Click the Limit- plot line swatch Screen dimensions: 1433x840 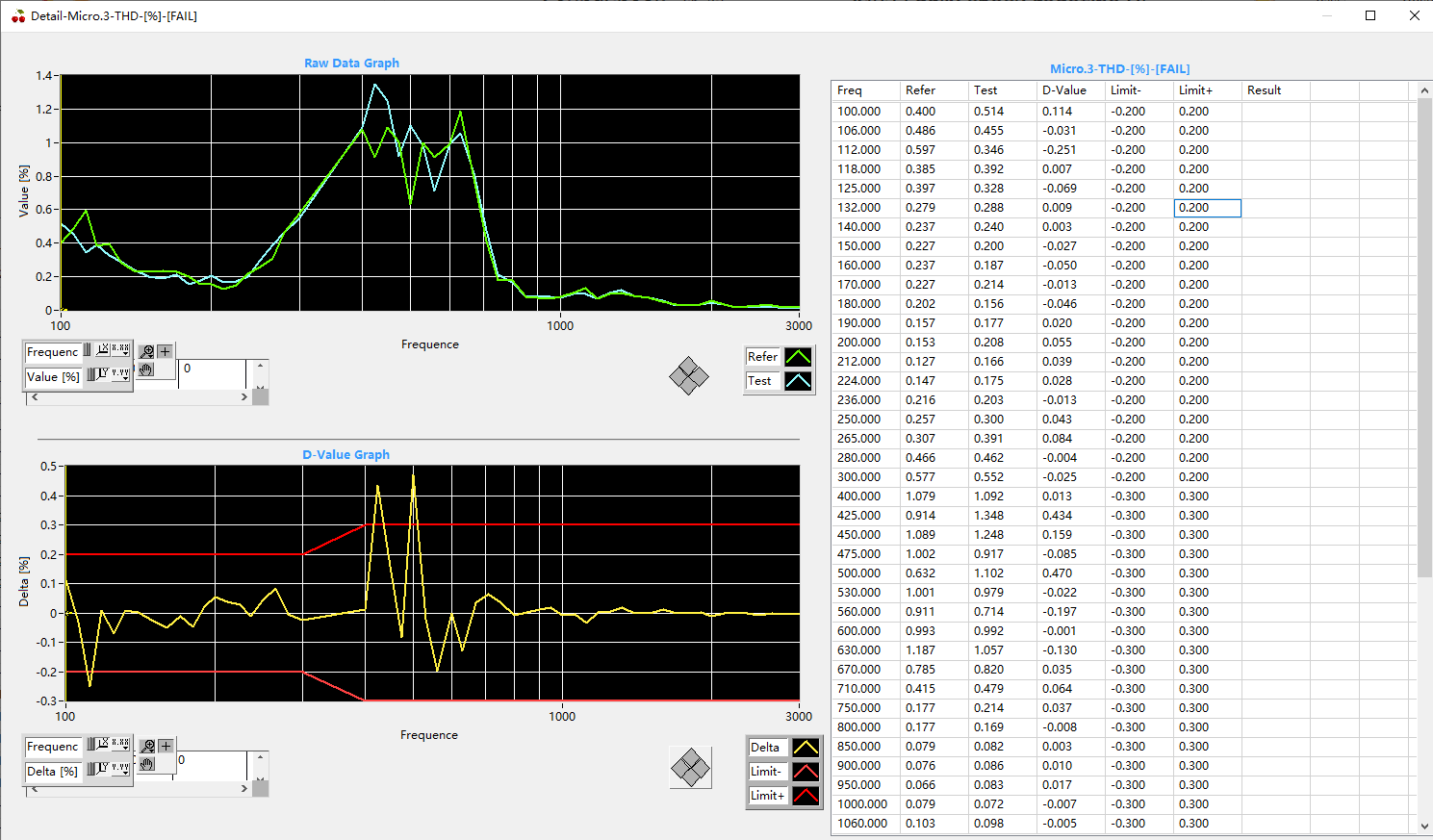805,772
